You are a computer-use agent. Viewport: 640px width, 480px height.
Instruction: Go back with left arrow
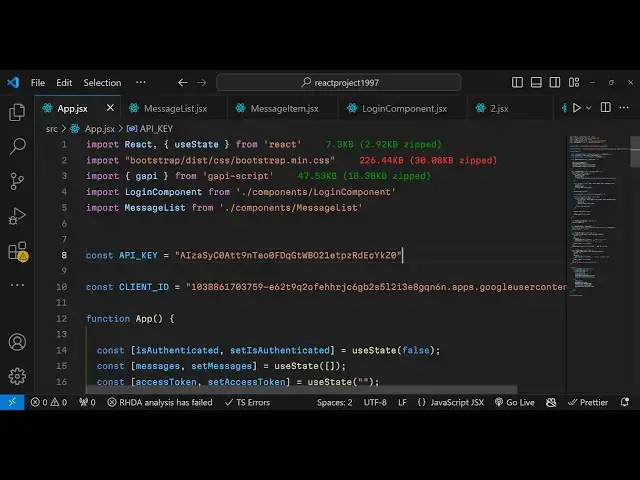[182, 82]
